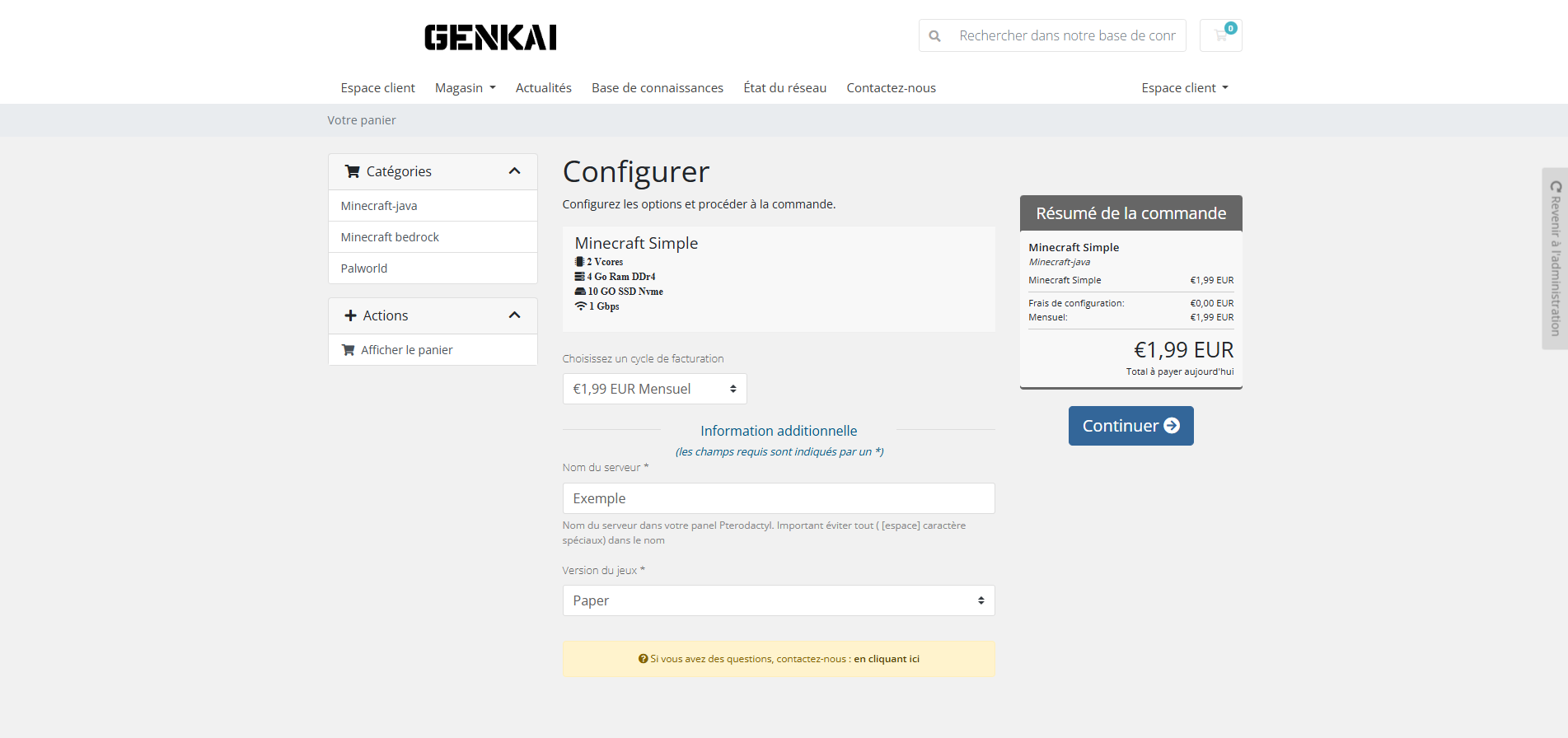Focus the knowledge base search field
The height and width of the screenshot is (738, 1568).
1067,35
